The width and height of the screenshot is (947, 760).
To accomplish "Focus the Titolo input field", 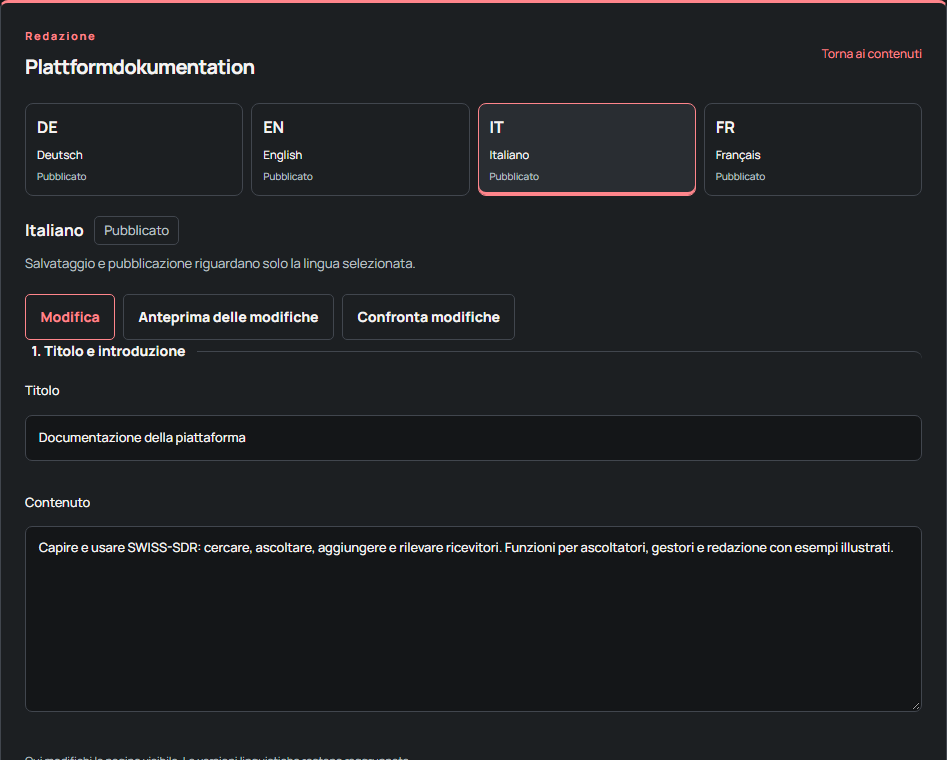I will pos(473,437).
